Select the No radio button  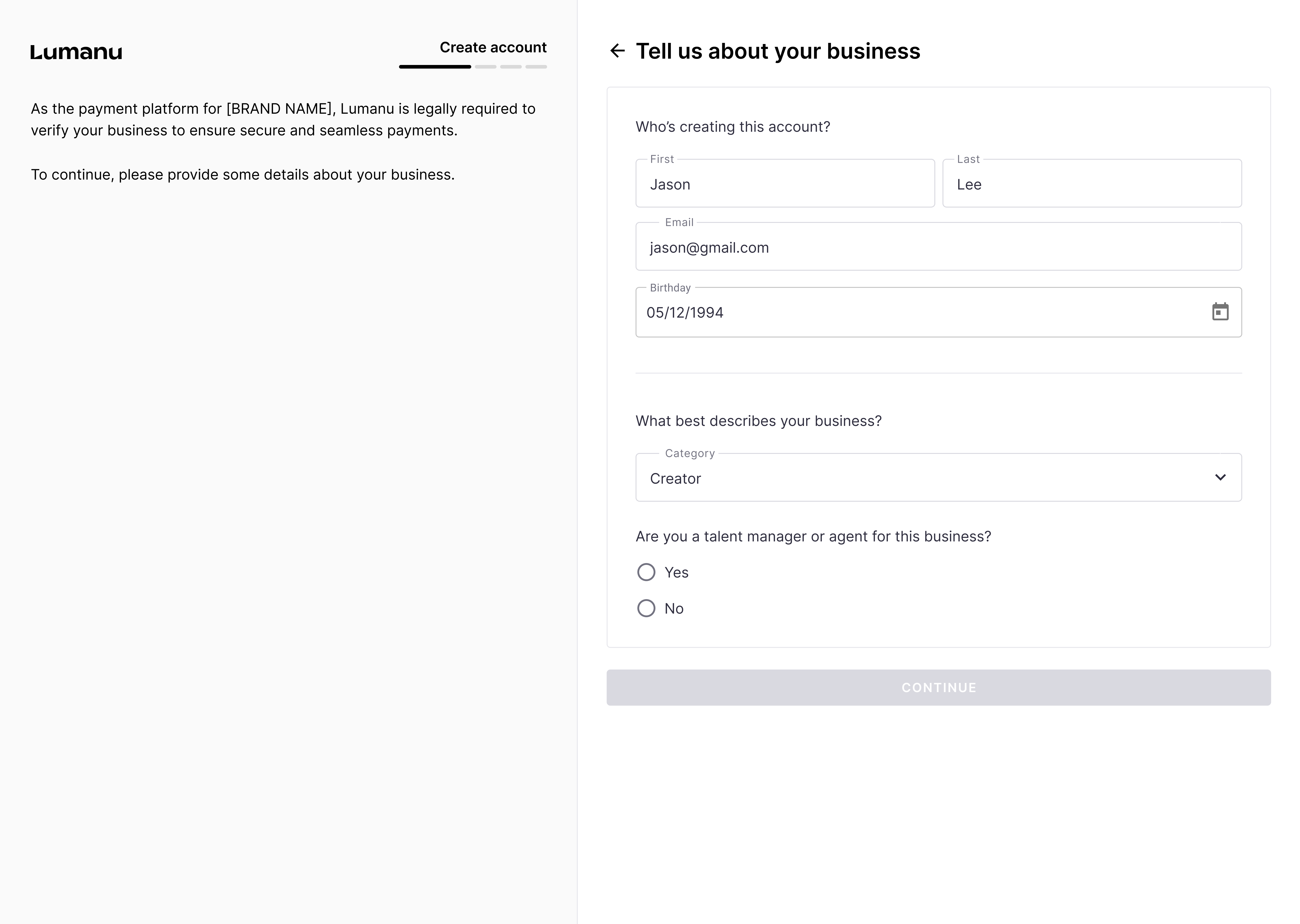[646, 608]
